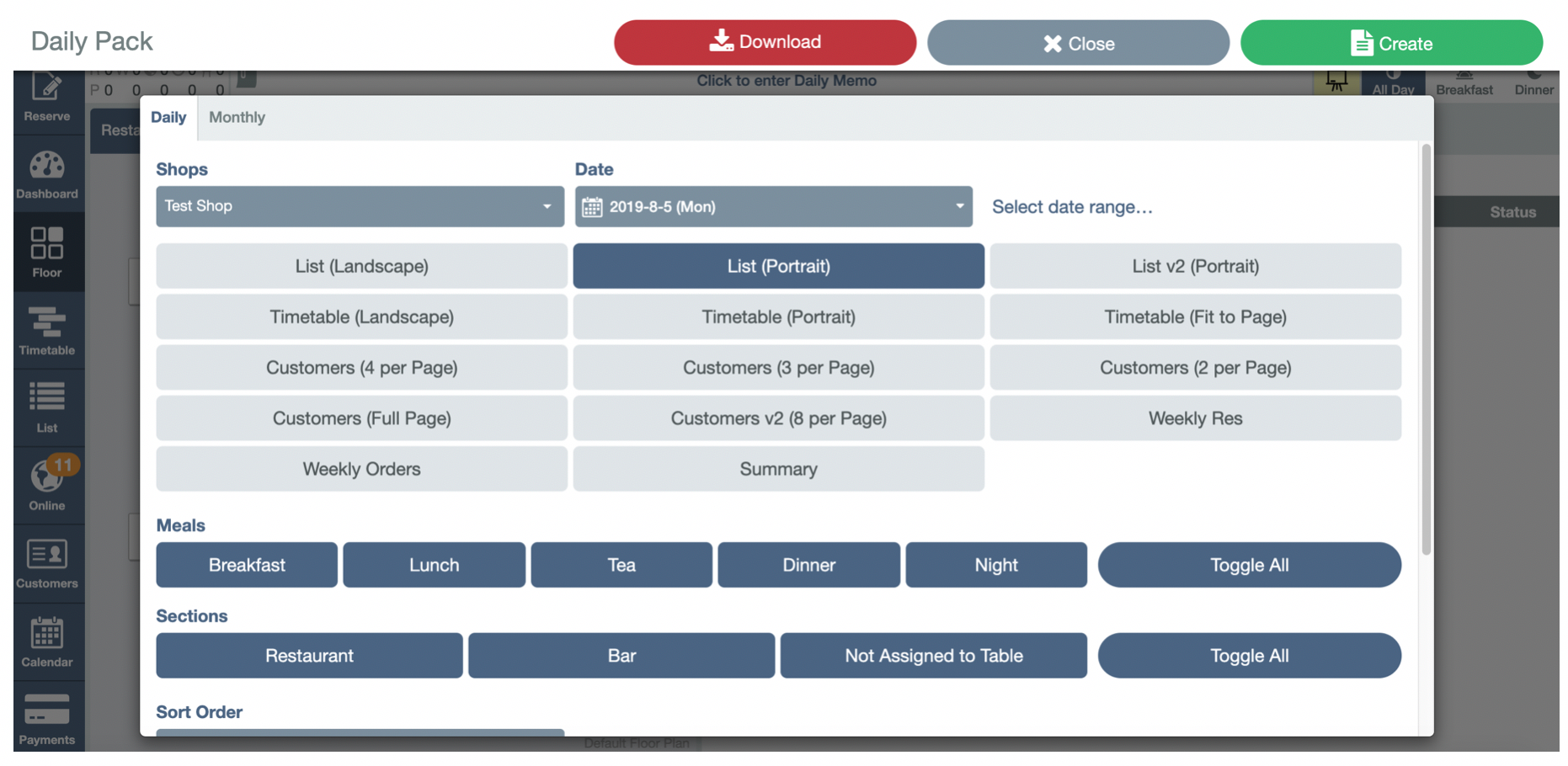This screenshot has height=766, width=1568.
Task: Open the Customers sidebar icon
Action: pyautogui.click(x=47, y=563)
